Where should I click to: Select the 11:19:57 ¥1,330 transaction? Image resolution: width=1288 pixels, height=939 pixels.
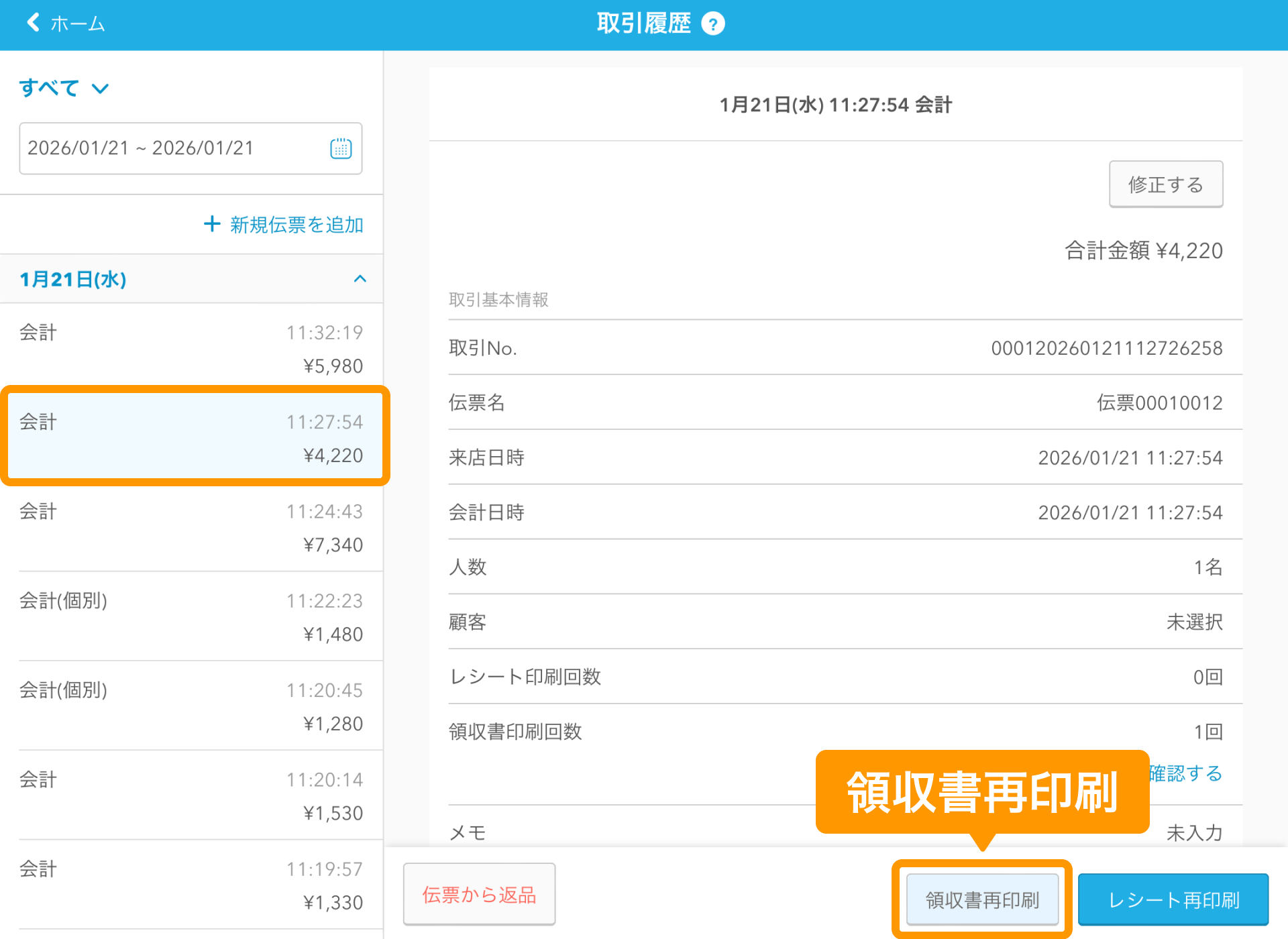click(x=191, y=885)
